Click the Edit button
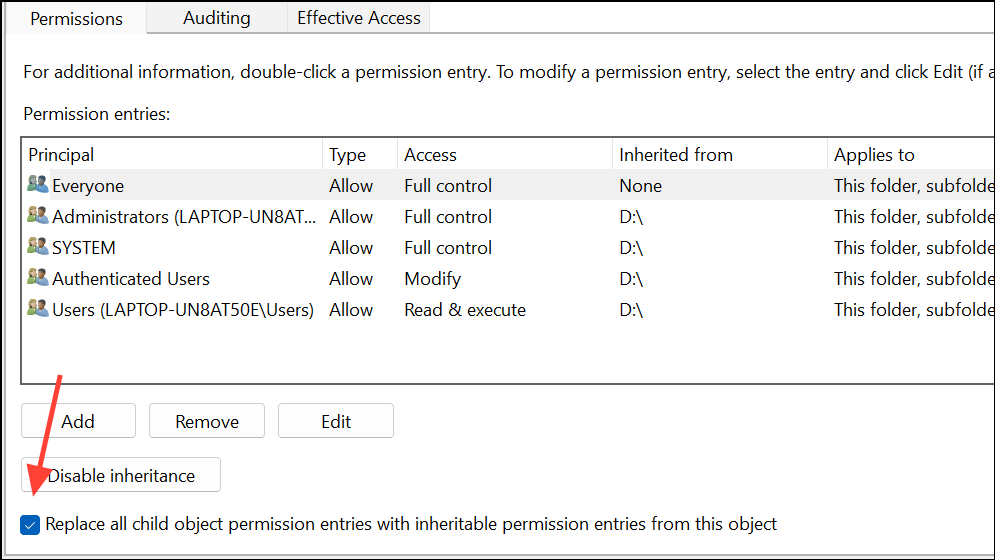 [x=336, y=421]
